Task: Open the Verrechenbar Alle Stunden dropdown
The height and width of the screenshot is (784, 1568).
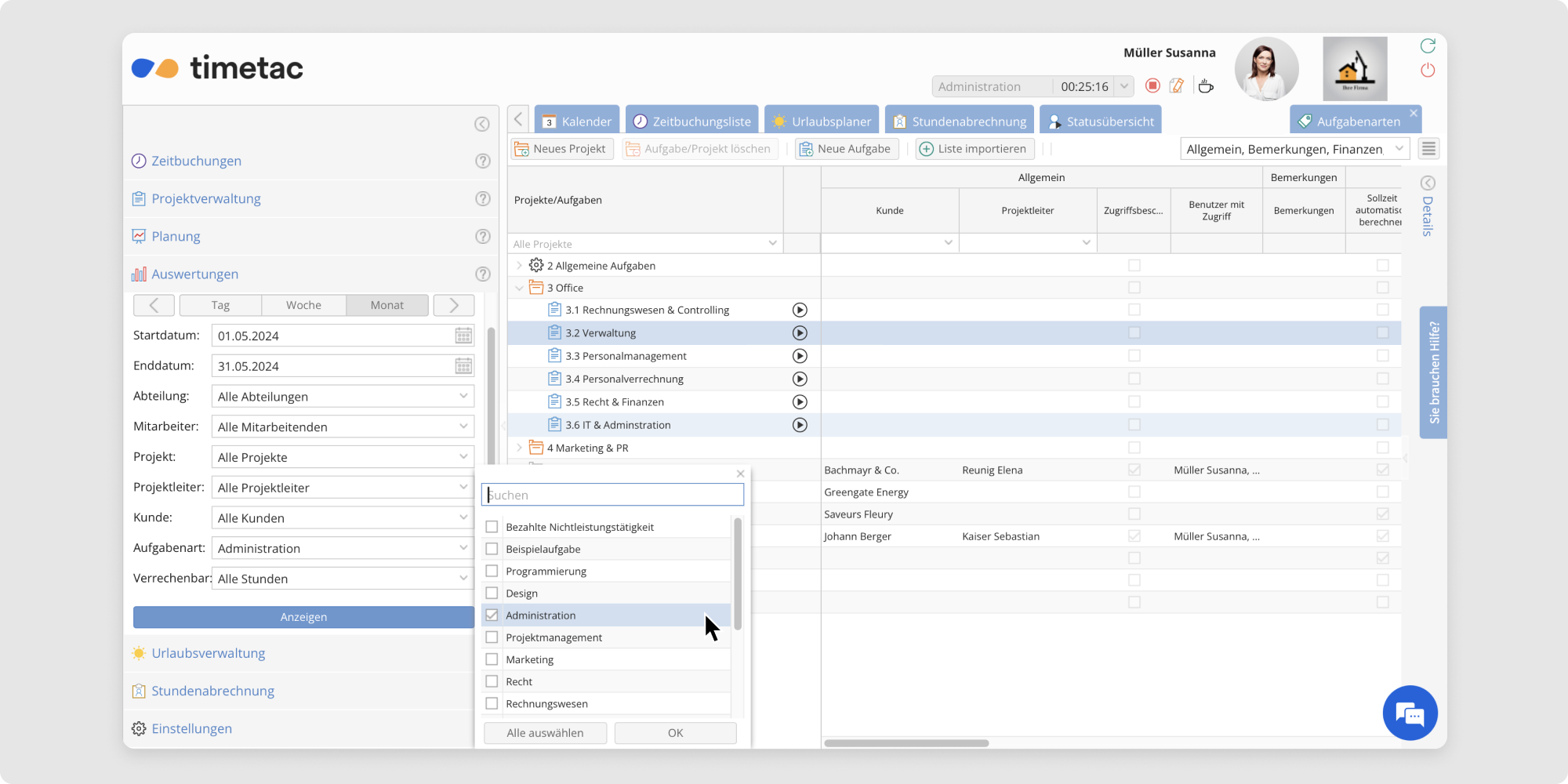Action: point(343,579)
